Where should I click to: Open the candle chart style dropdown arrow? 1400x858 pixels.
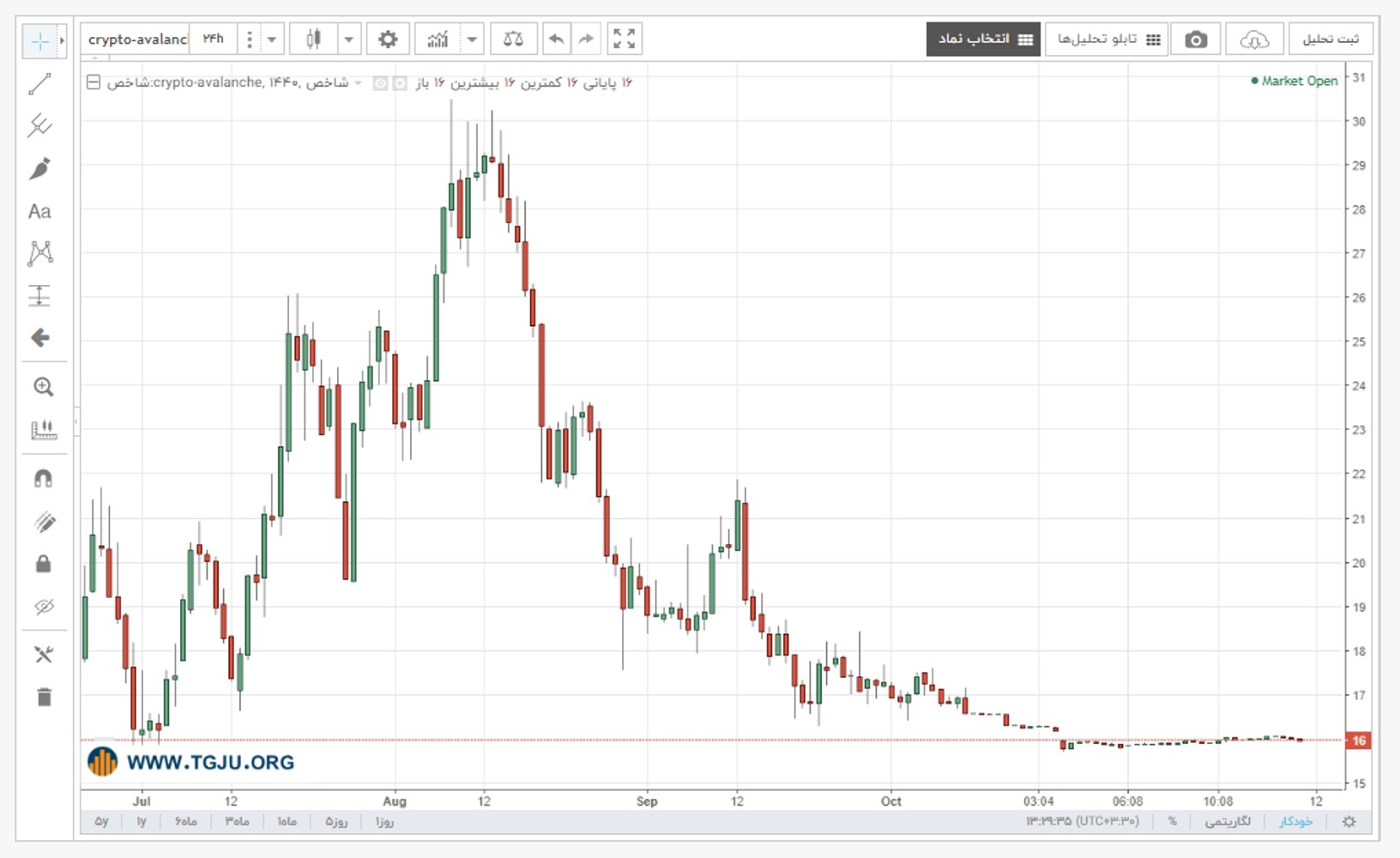348,39
